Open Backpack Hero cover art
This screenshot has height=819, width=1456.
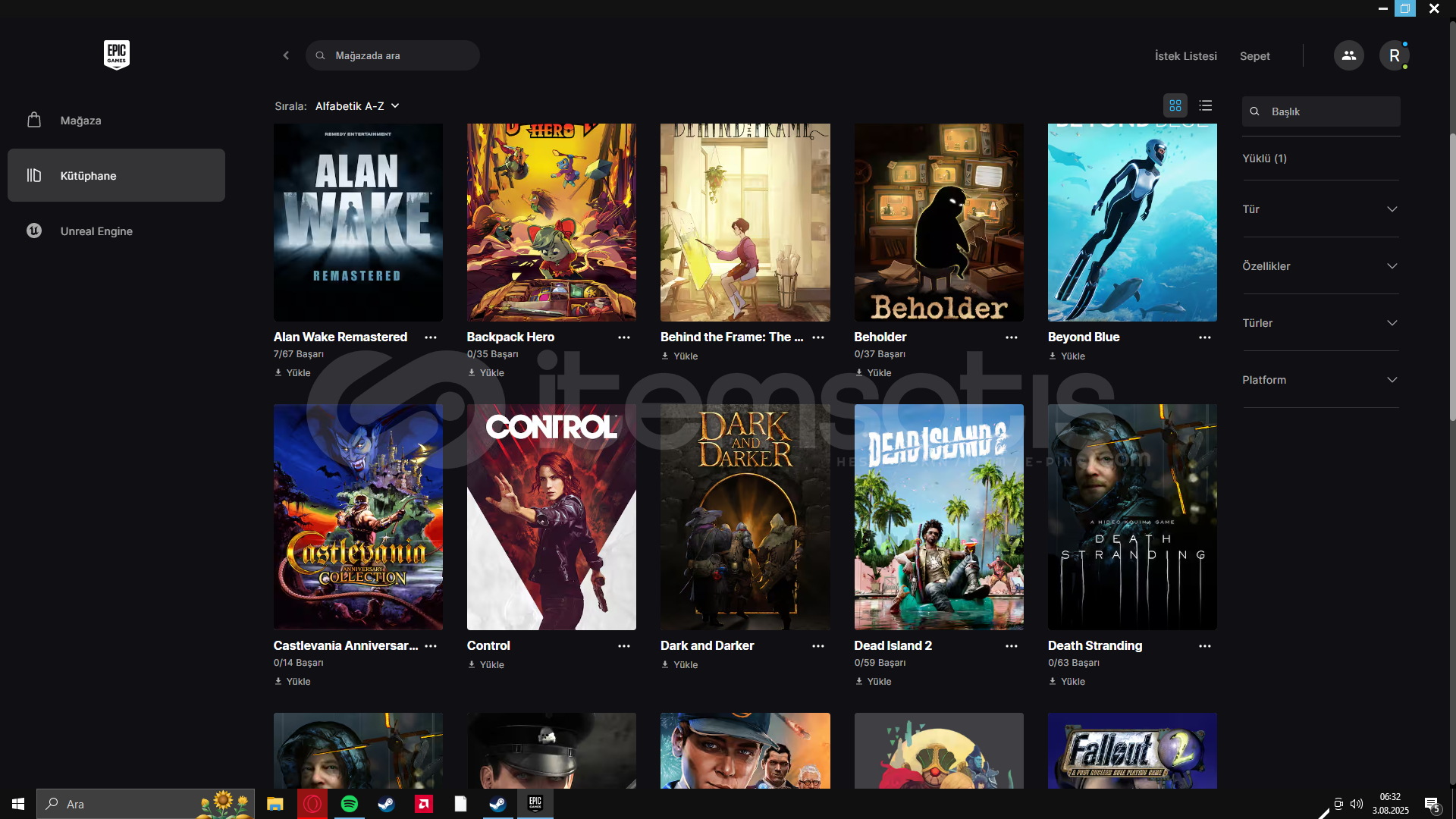tap(551, 222)
